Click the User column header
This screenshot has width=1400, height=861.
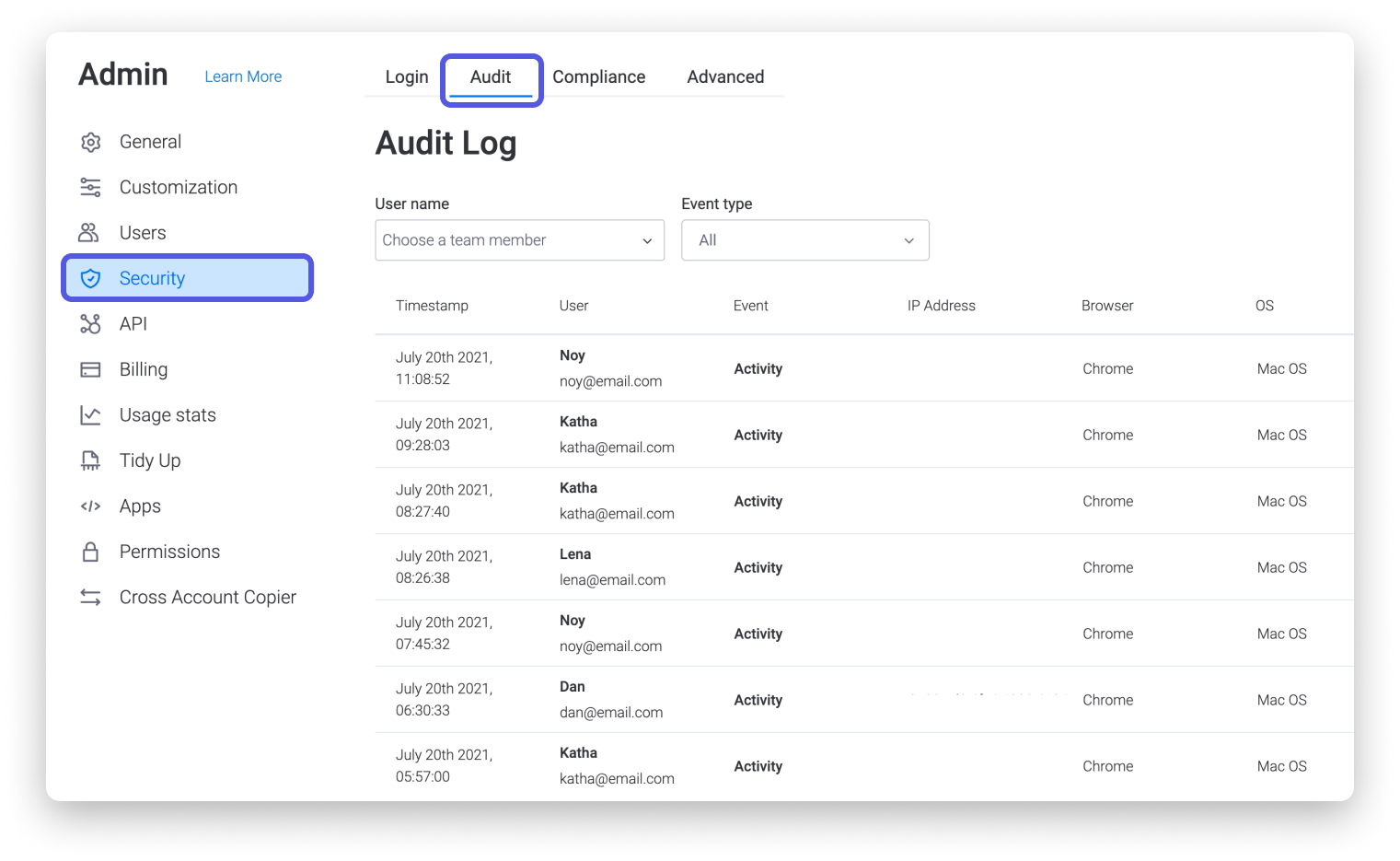pos(573,306)
